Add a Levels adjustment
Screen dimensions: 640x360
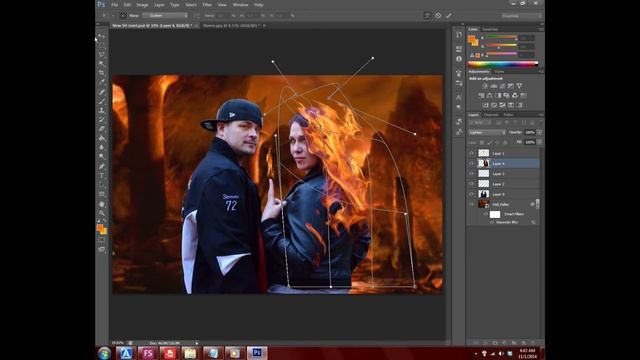tap(494, 86)
